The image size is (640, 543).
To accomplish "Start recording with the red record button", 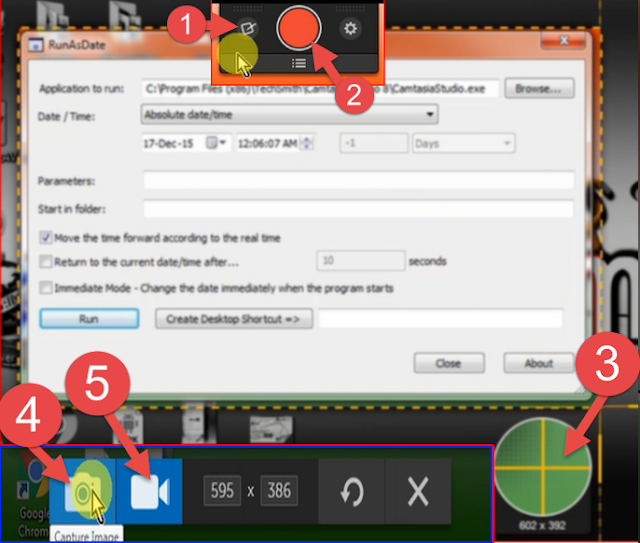I will click(x=299, y=28).
